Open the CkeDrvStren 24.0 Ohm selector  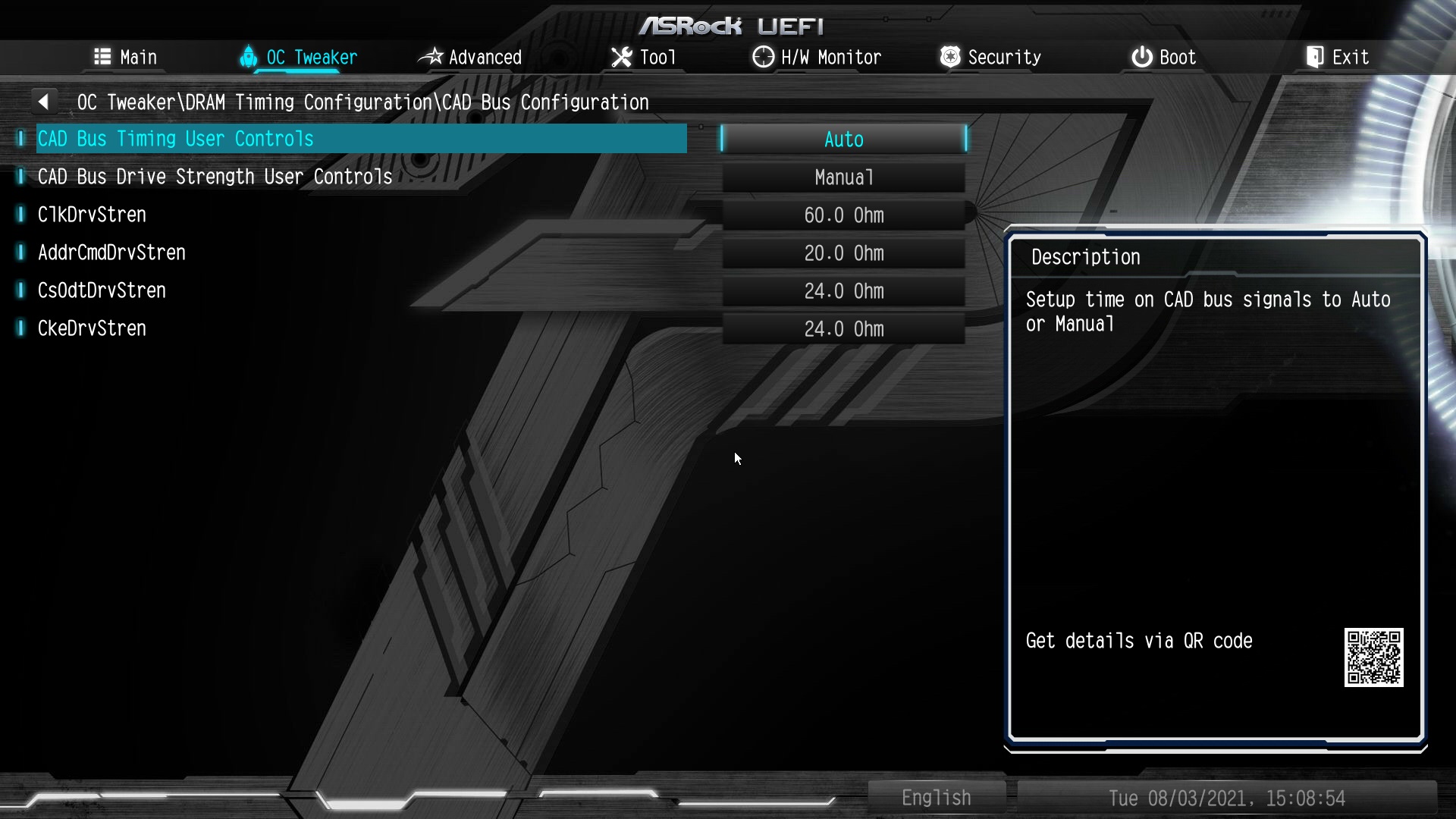[x=843, y=329]
